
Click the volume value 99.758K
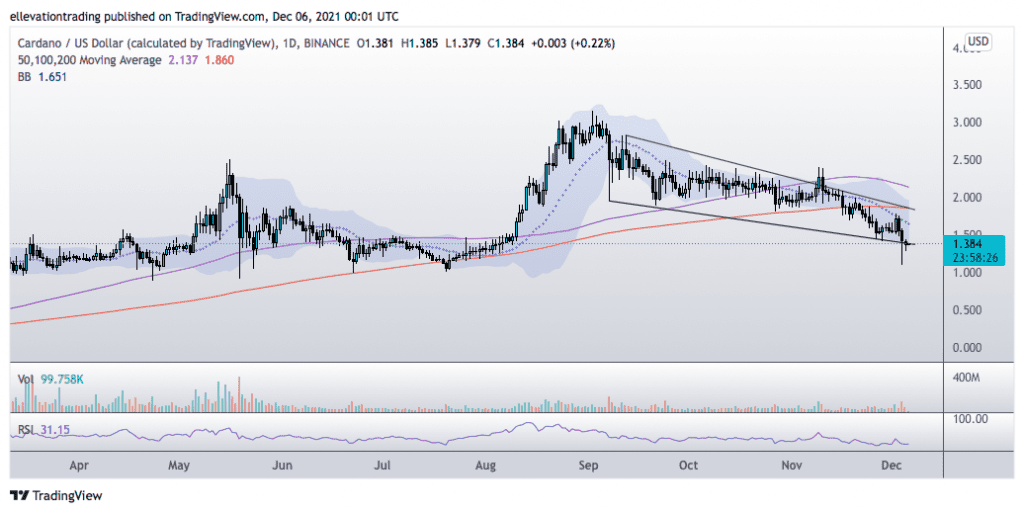point(62,379)
